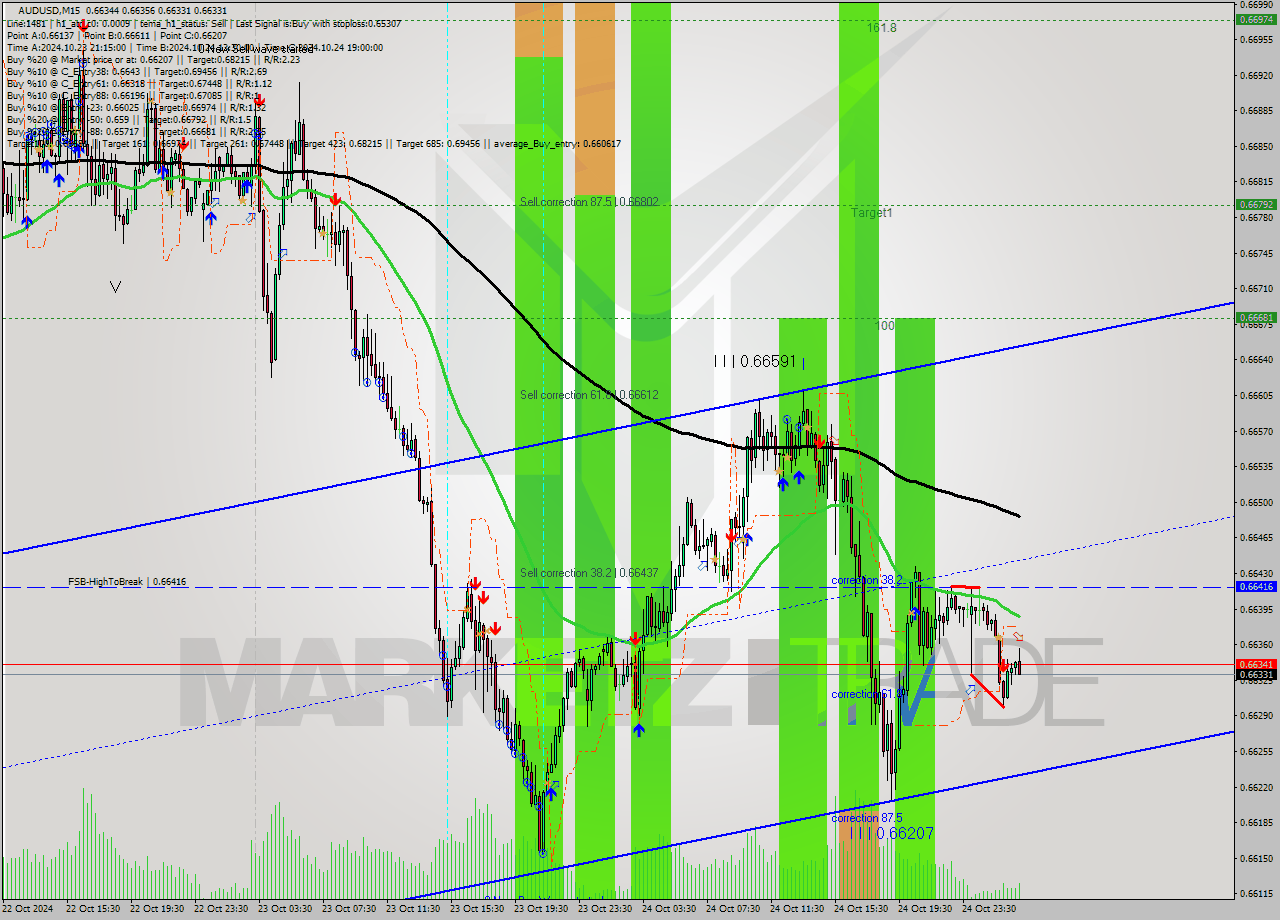Image resolution: width=1280 pixels, height=920 pixels.
Task: Click the green 0.66974 price tag
Action: pos(1256,19)
